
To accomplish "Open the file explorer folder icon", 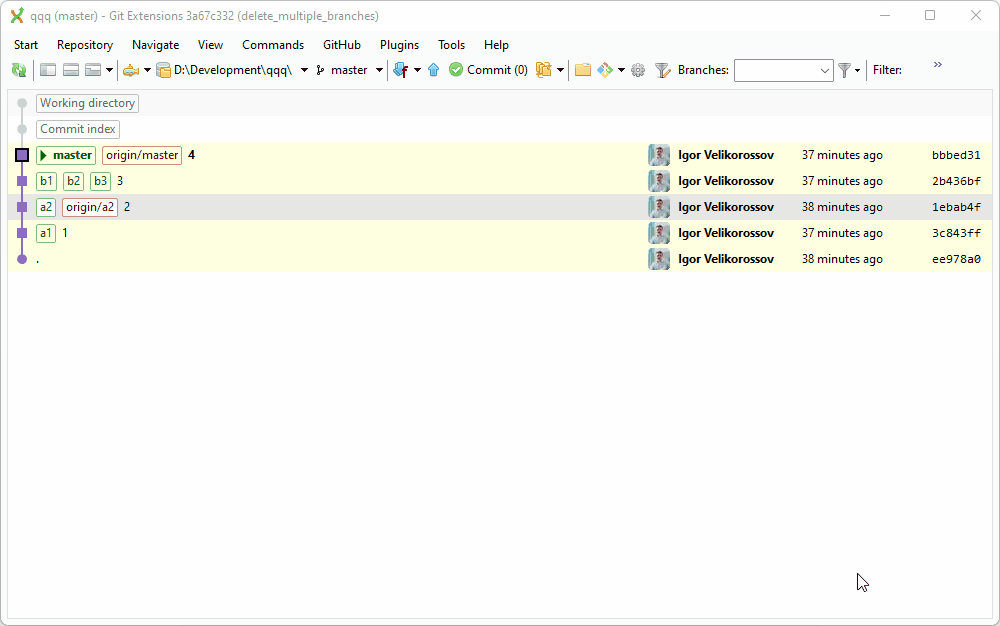I will (x=583, y=70).
